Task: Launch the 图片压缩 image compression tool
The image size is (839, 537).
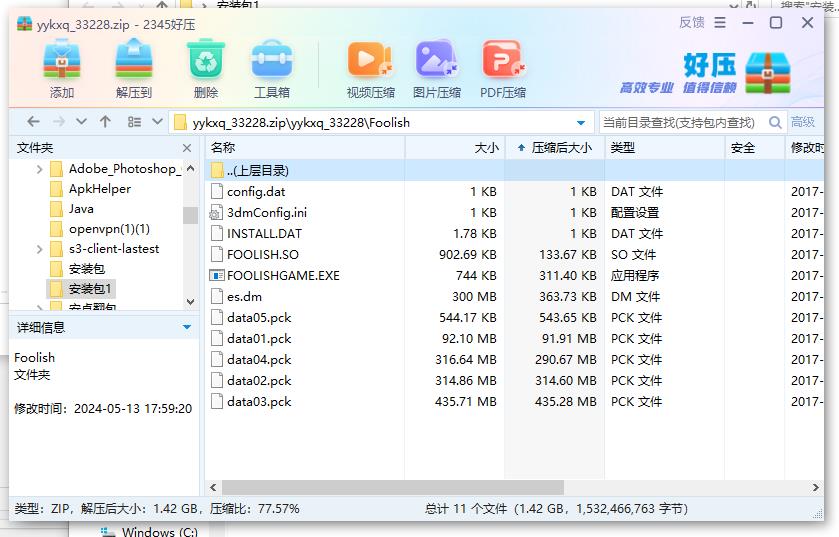Action: 437,69
